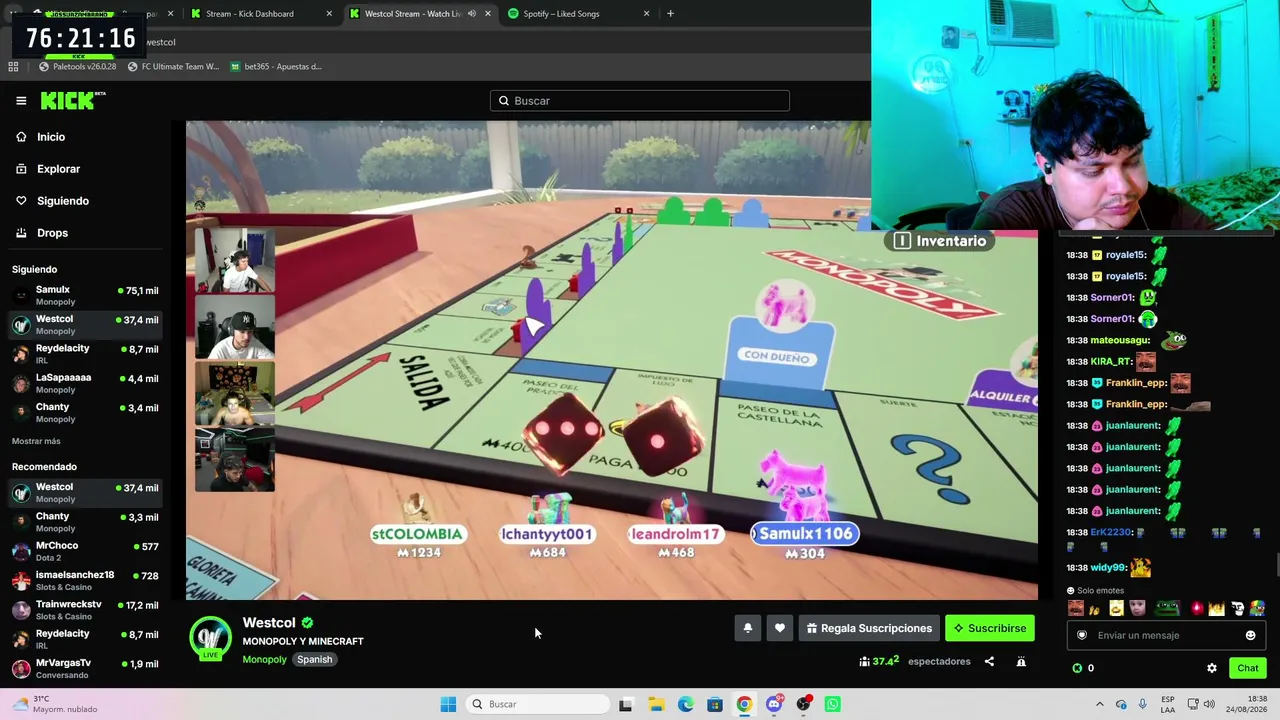Click the taskbar microphone icon
This screenshot has height=720, width=1280.
[x=1143, y=704]
